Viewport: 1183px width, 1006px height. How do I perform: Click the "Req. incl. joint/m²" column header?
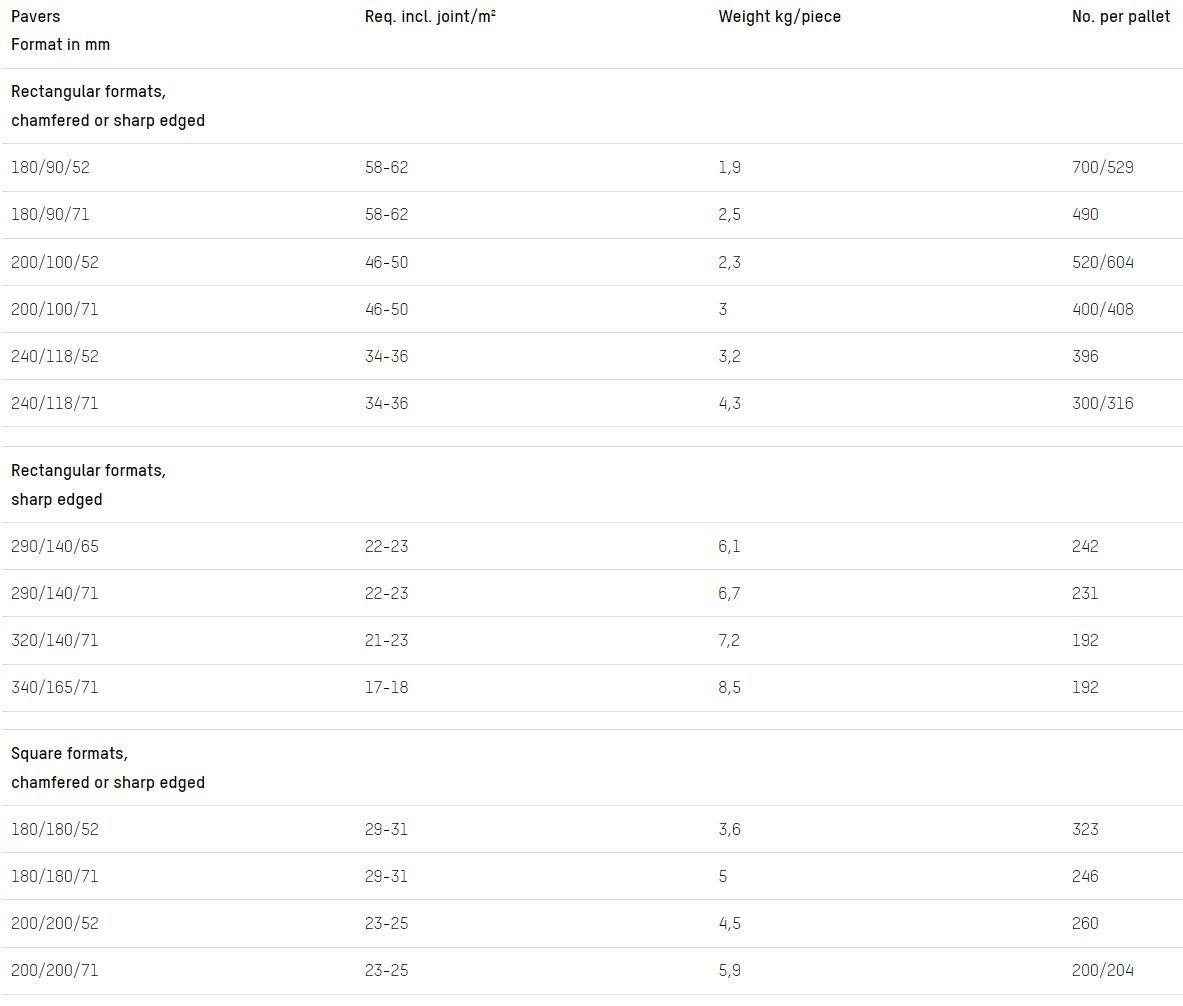tap(430, 16)
